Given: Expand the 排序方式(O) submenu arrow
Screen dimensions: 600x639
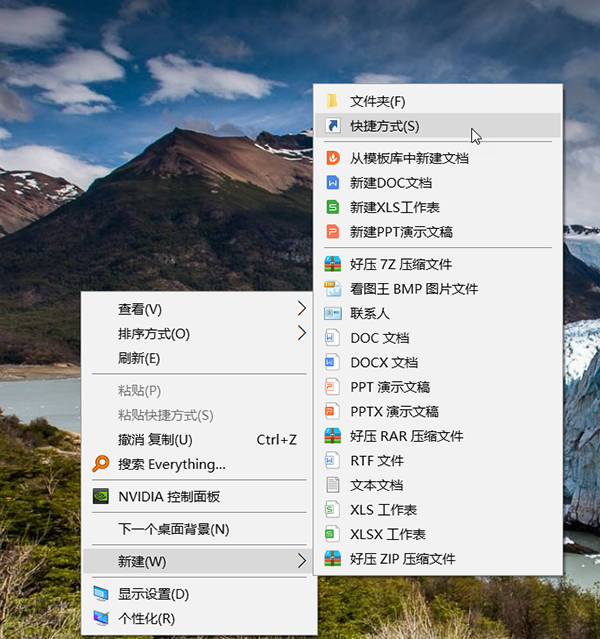Looking at the screenshot, I should (x=302, y=333).
